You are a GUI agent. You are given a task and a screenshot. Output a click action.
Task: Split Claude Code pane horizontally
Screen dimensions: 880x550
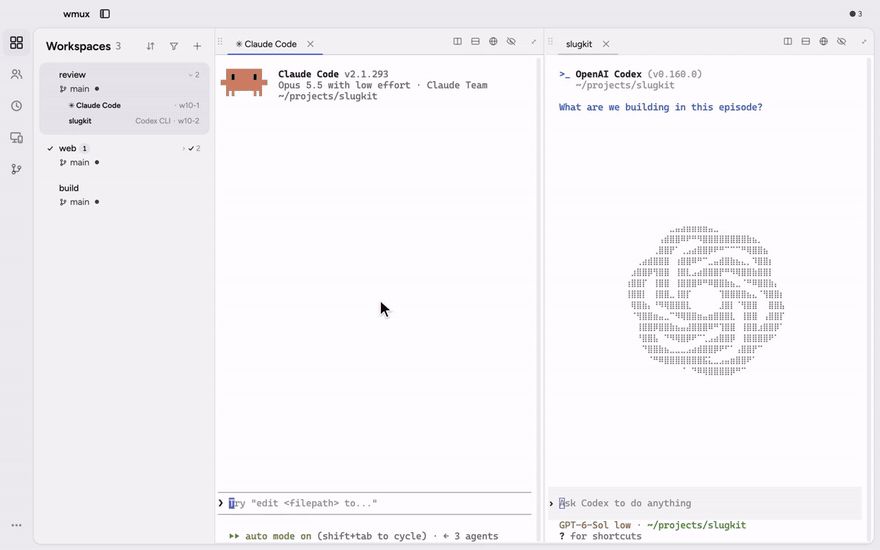[x=475, y=42]
